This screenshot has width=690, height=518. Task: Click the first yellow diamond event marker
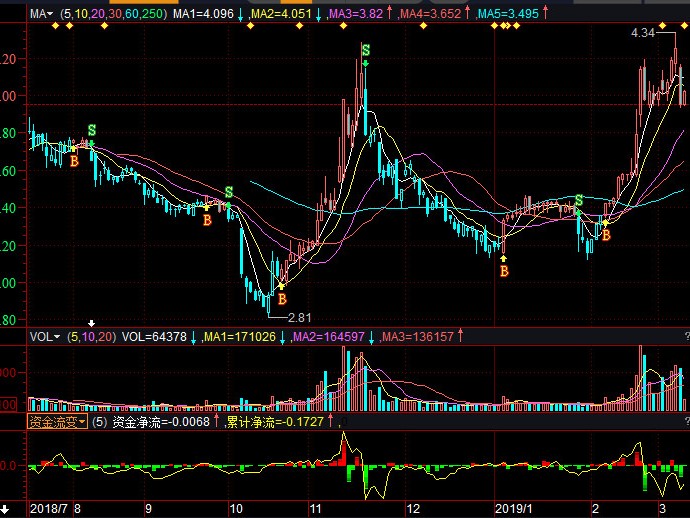[55, 26]
